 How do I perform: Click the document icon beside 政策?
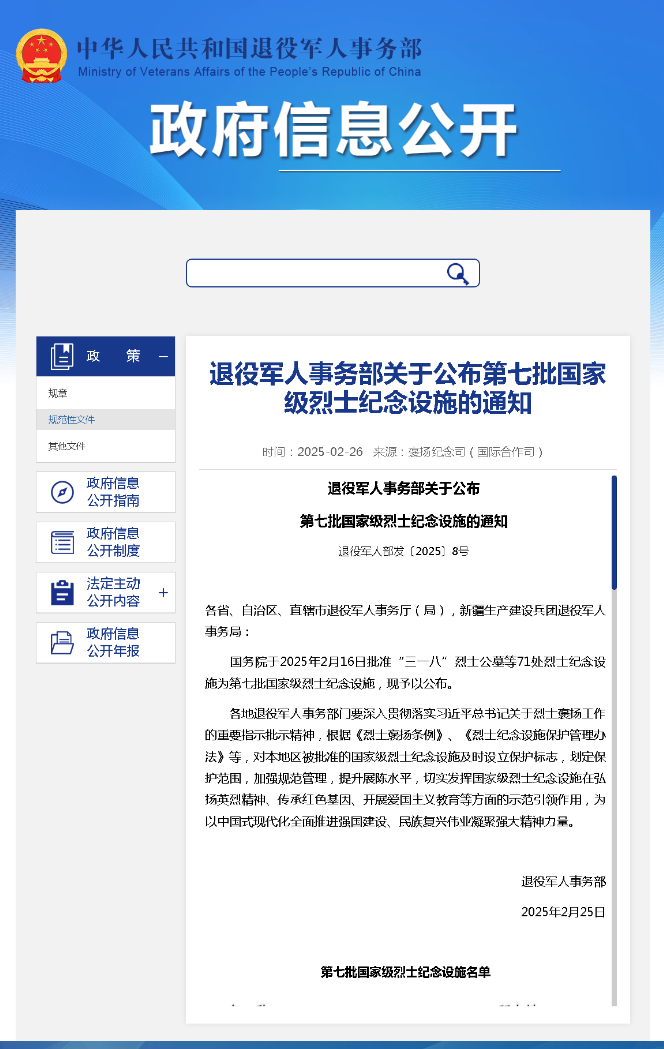[x=62, y=357]
